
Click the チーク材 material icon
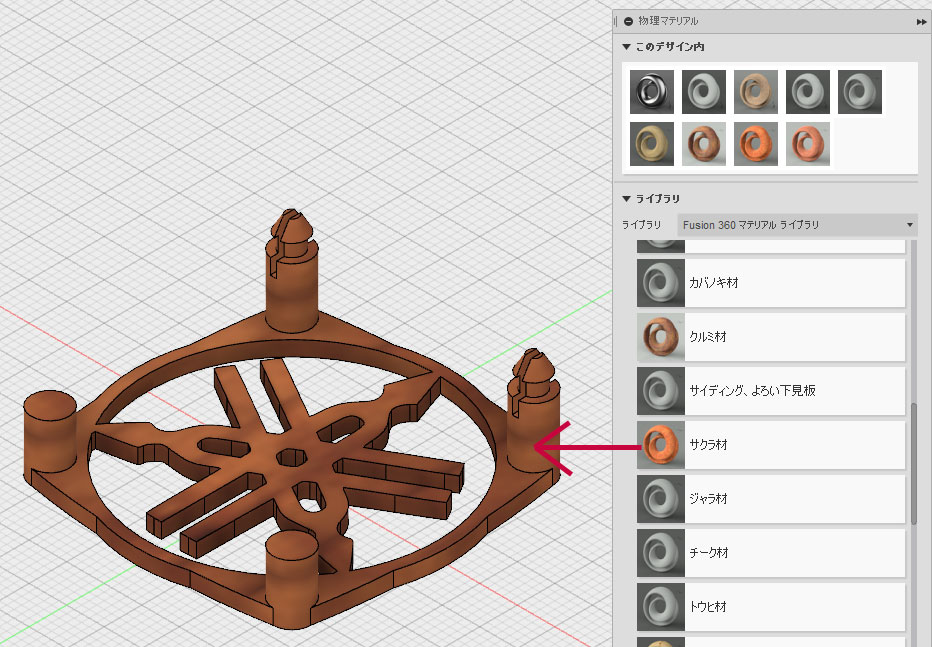[660, 553]
